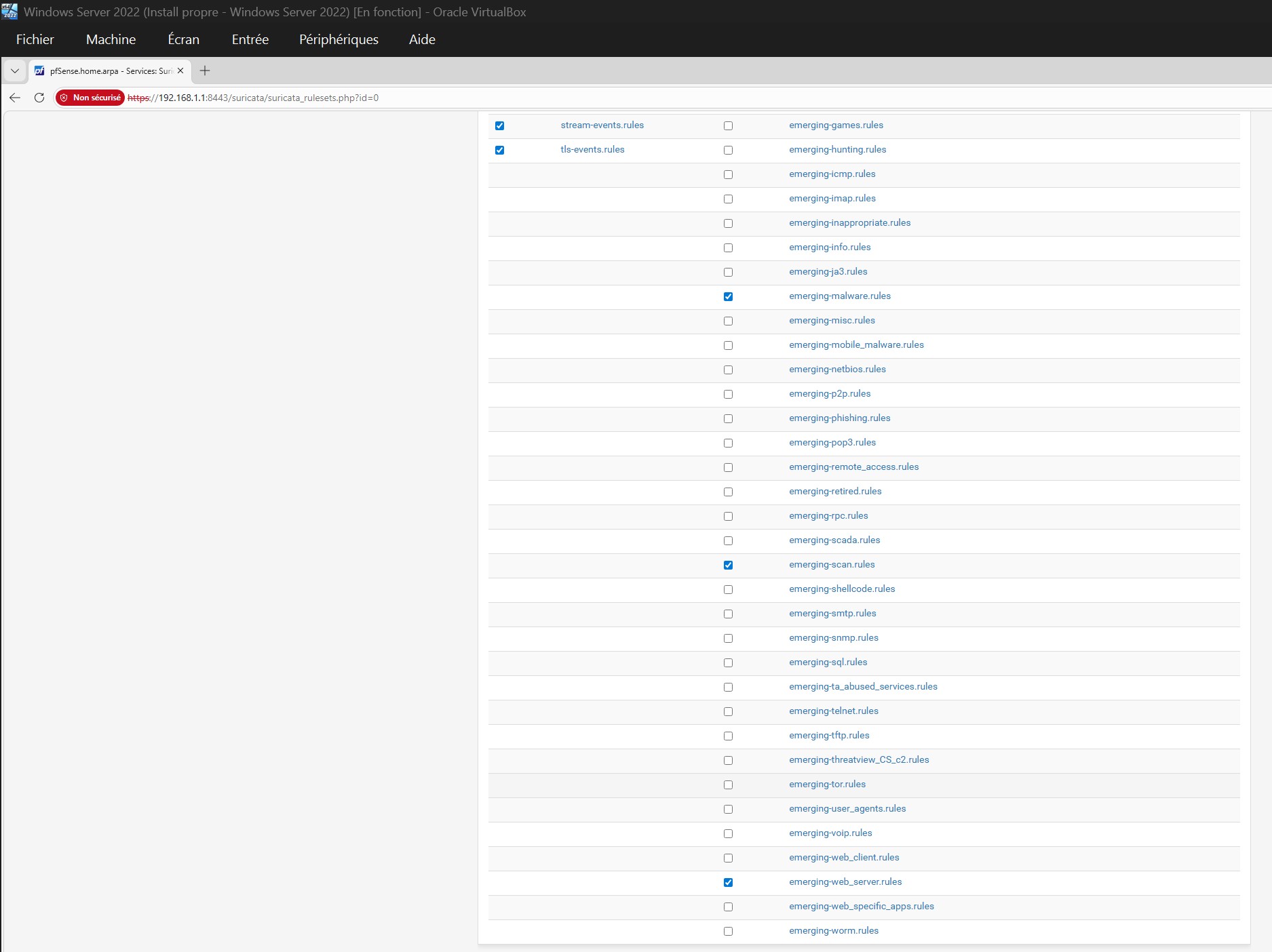
Task: Open the emerging-malware.rules link
Action: (x=840, y=296)
